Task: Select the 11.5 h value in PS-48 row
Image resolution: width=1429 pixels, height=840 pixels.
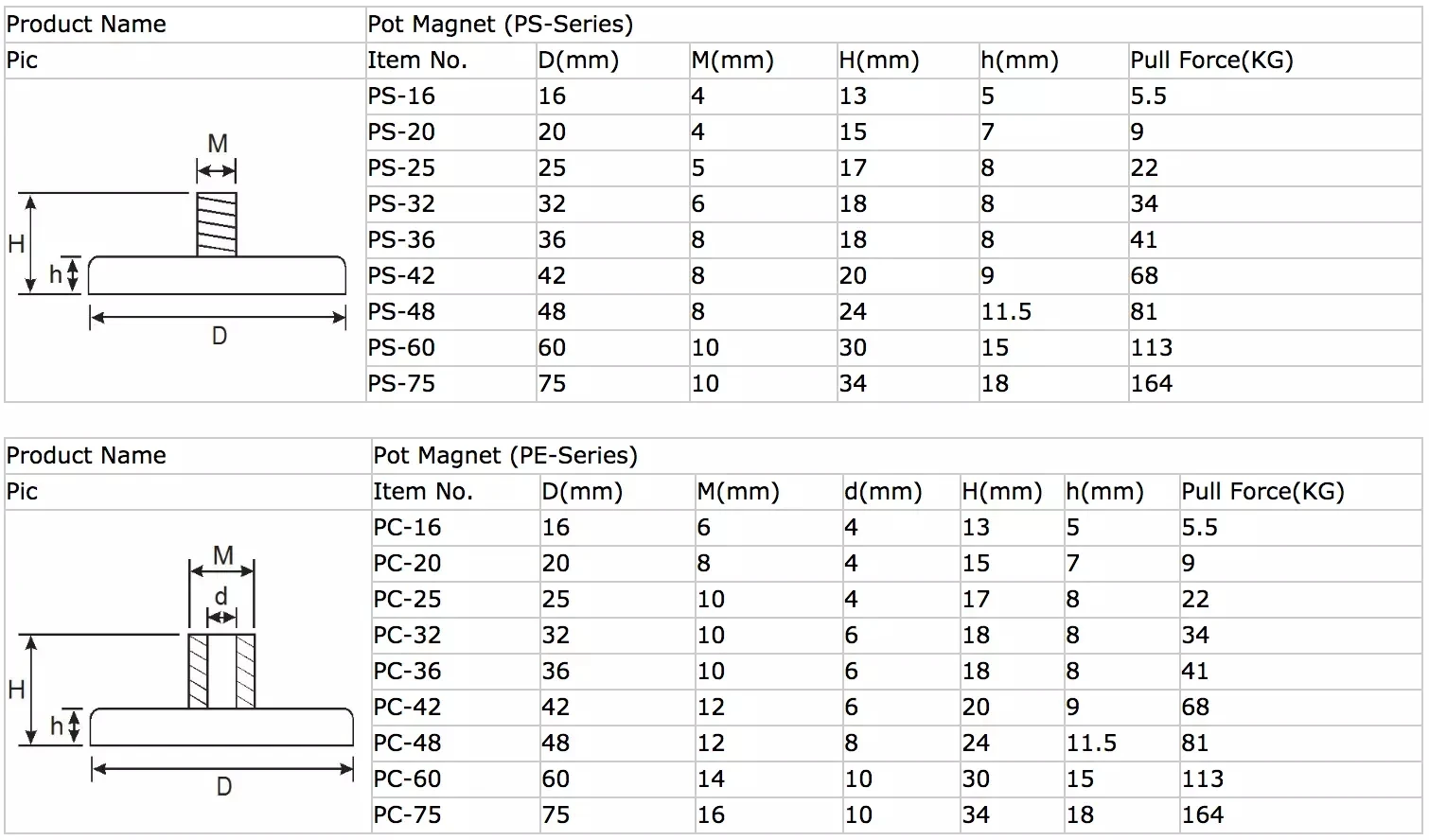Action: tap(1006, 312)
